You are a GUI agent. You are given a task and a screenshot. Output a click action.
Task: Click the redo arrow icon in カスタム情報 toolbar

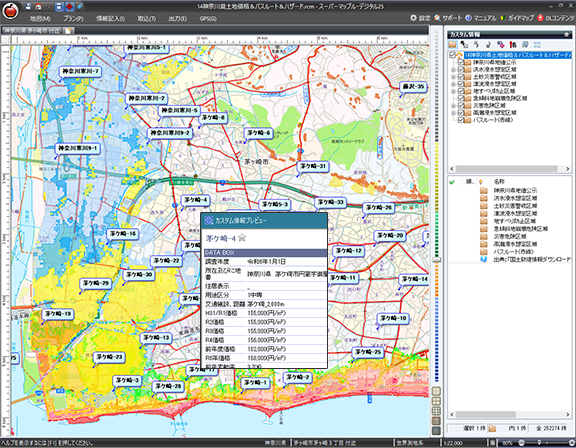click(489, 44)
